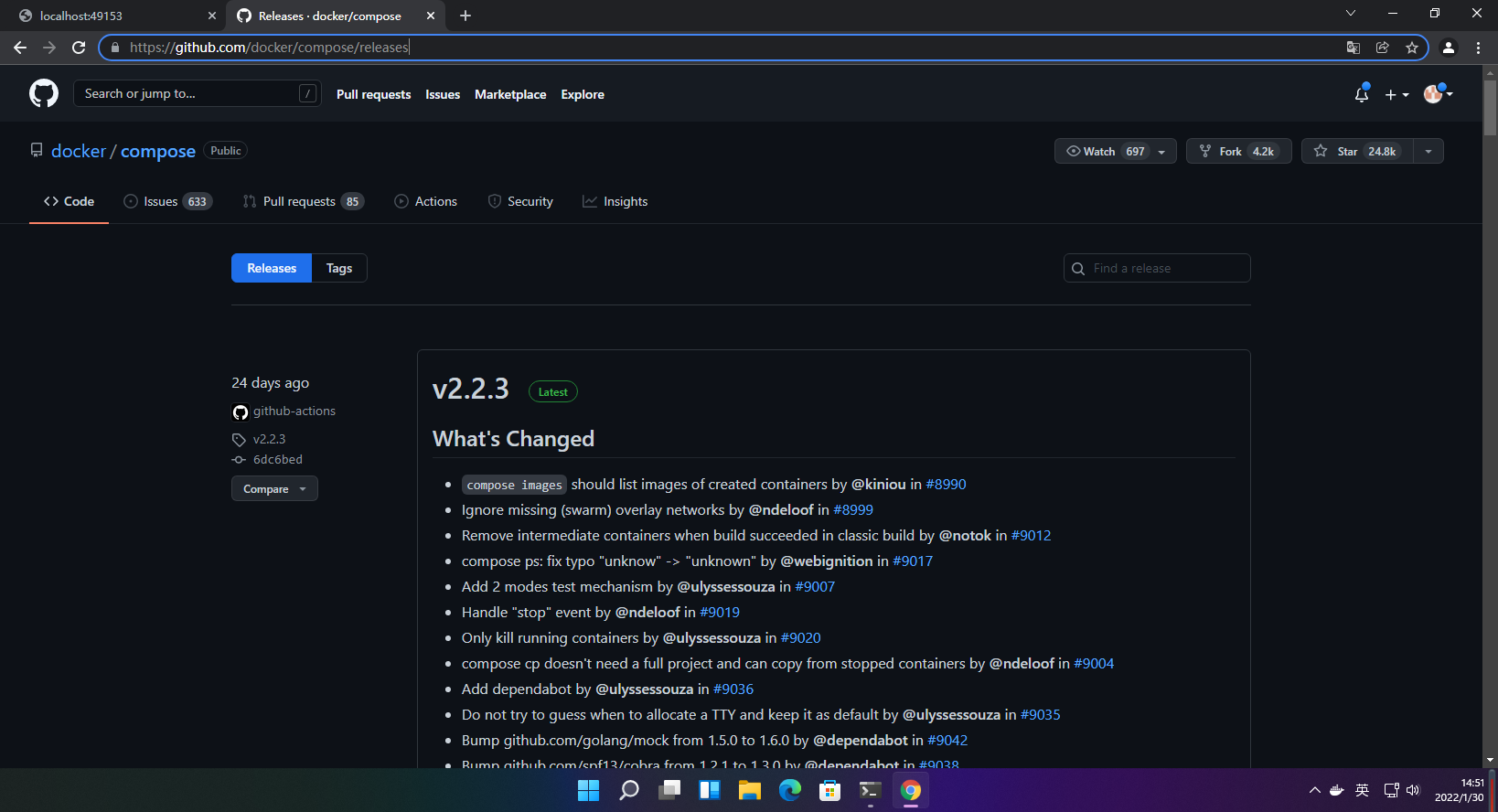Click the translate page icon

[x=1354, y=48]
